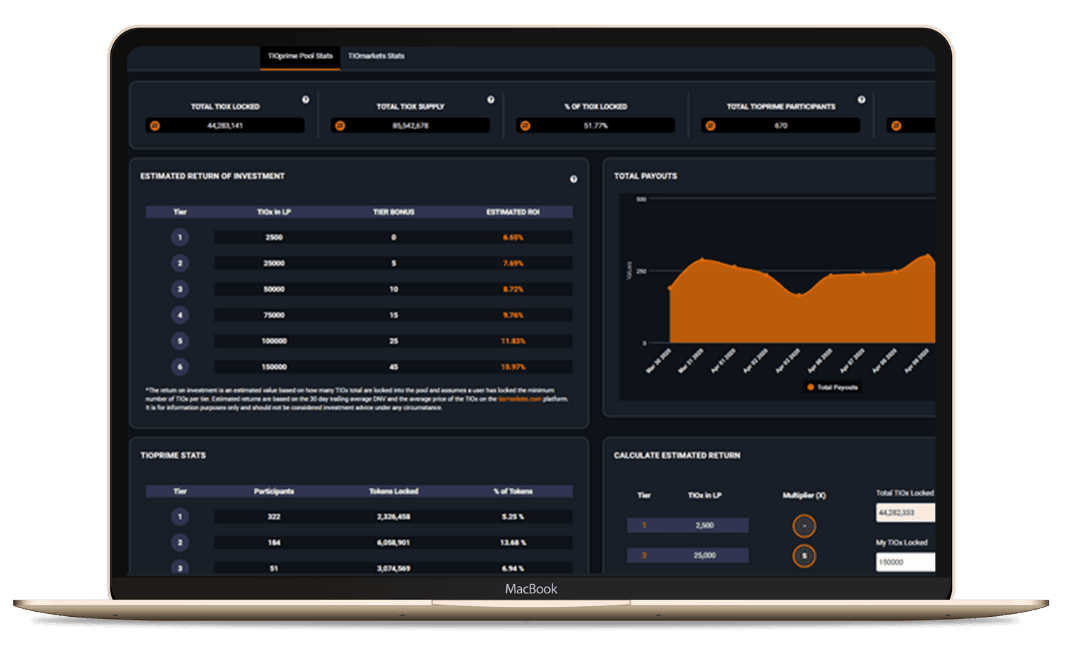1068x651 pixels.
Task: Click tier 1 row in calculator table
Action: (x=687, y=526)
